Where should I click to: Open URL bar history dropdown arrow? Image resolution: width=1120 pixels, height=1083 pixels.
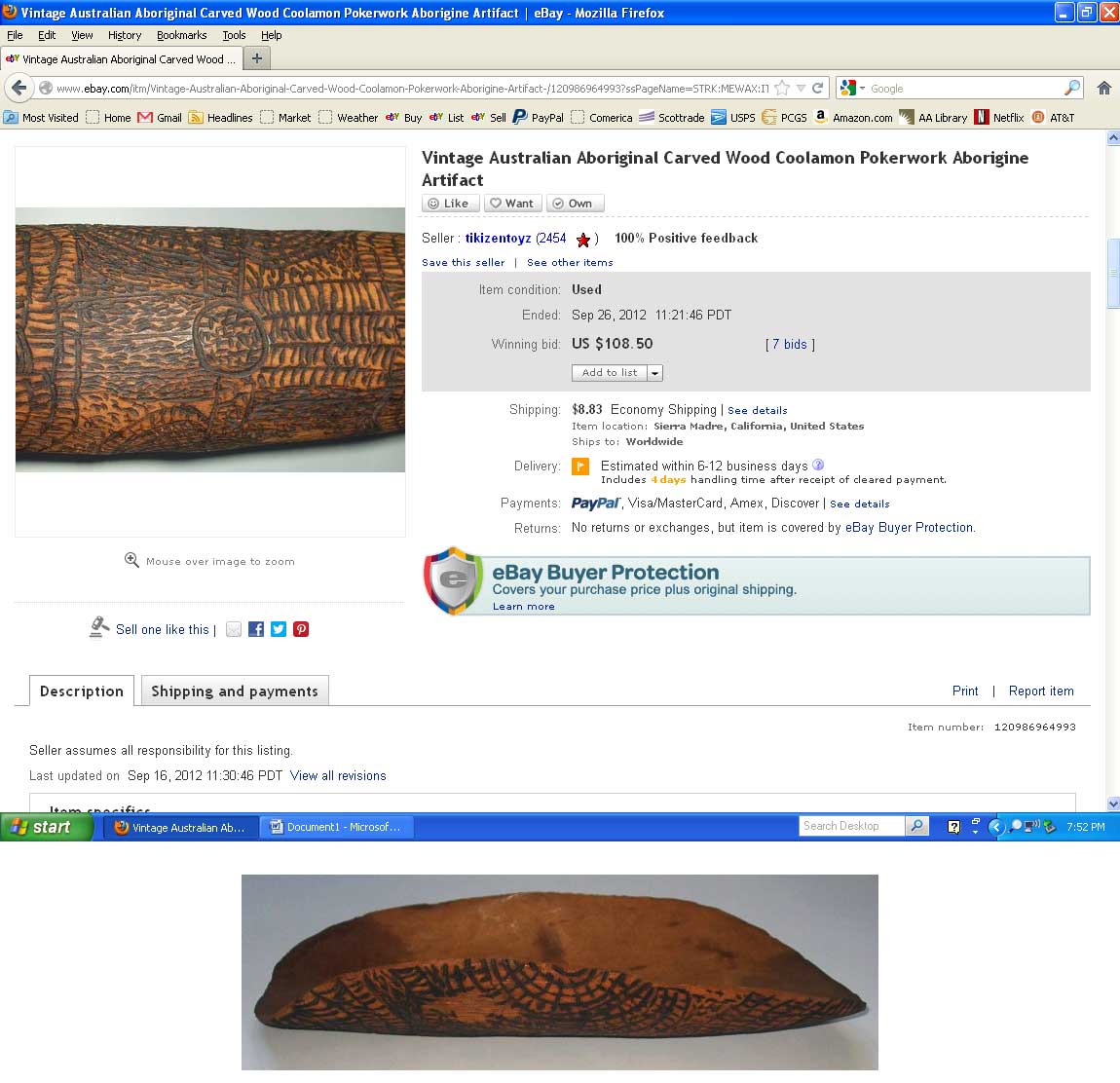pyautogui.click(x=801, y=88)
